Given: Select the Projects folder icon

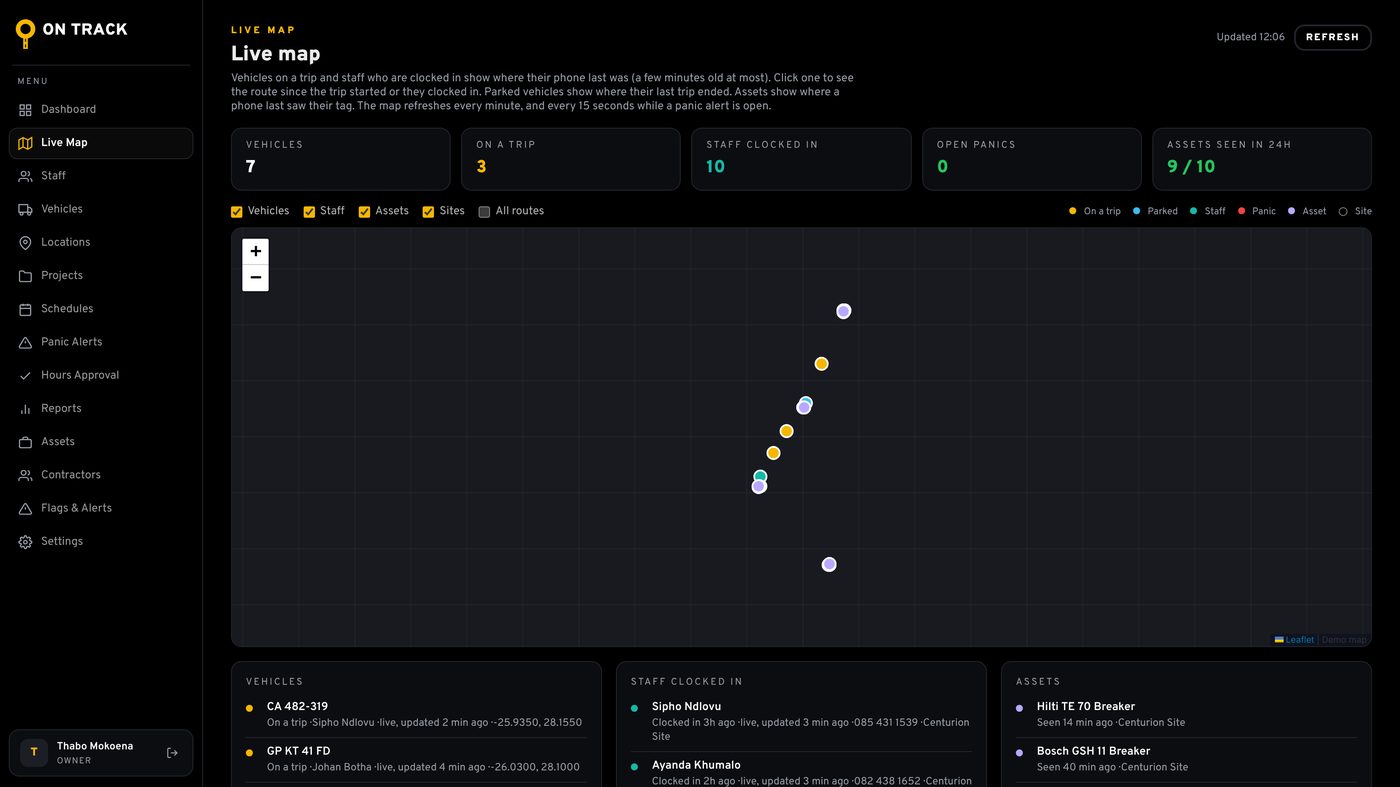Looking at the screenshot, I should [x=25, y=276].
